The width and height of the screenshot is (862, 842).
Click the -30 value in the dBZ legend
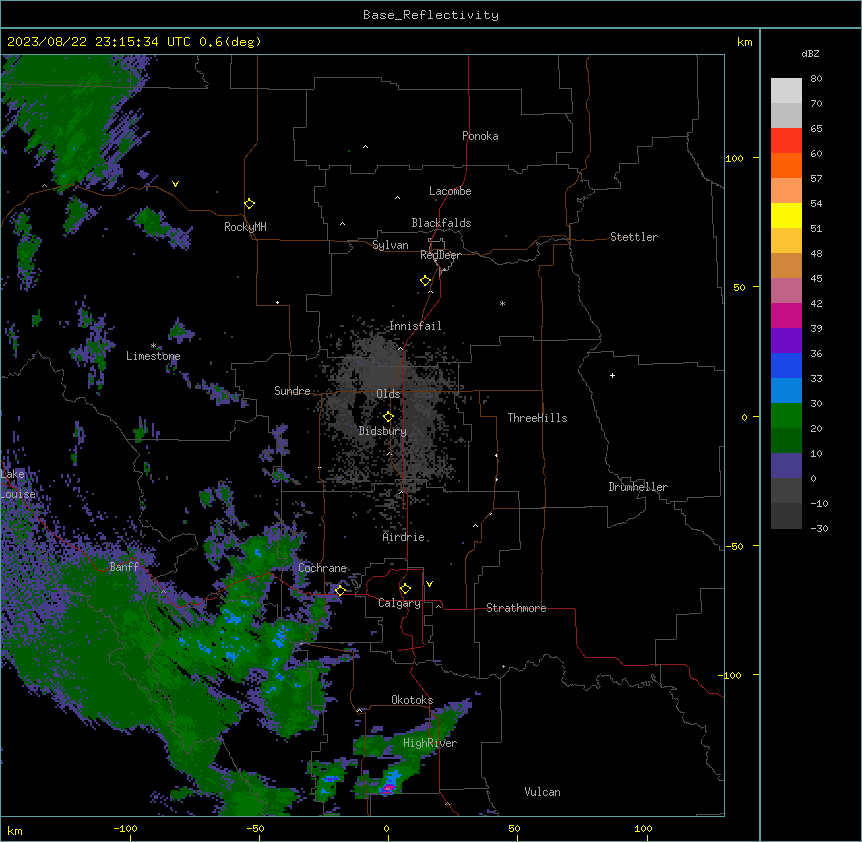click(x=819, y=529)
